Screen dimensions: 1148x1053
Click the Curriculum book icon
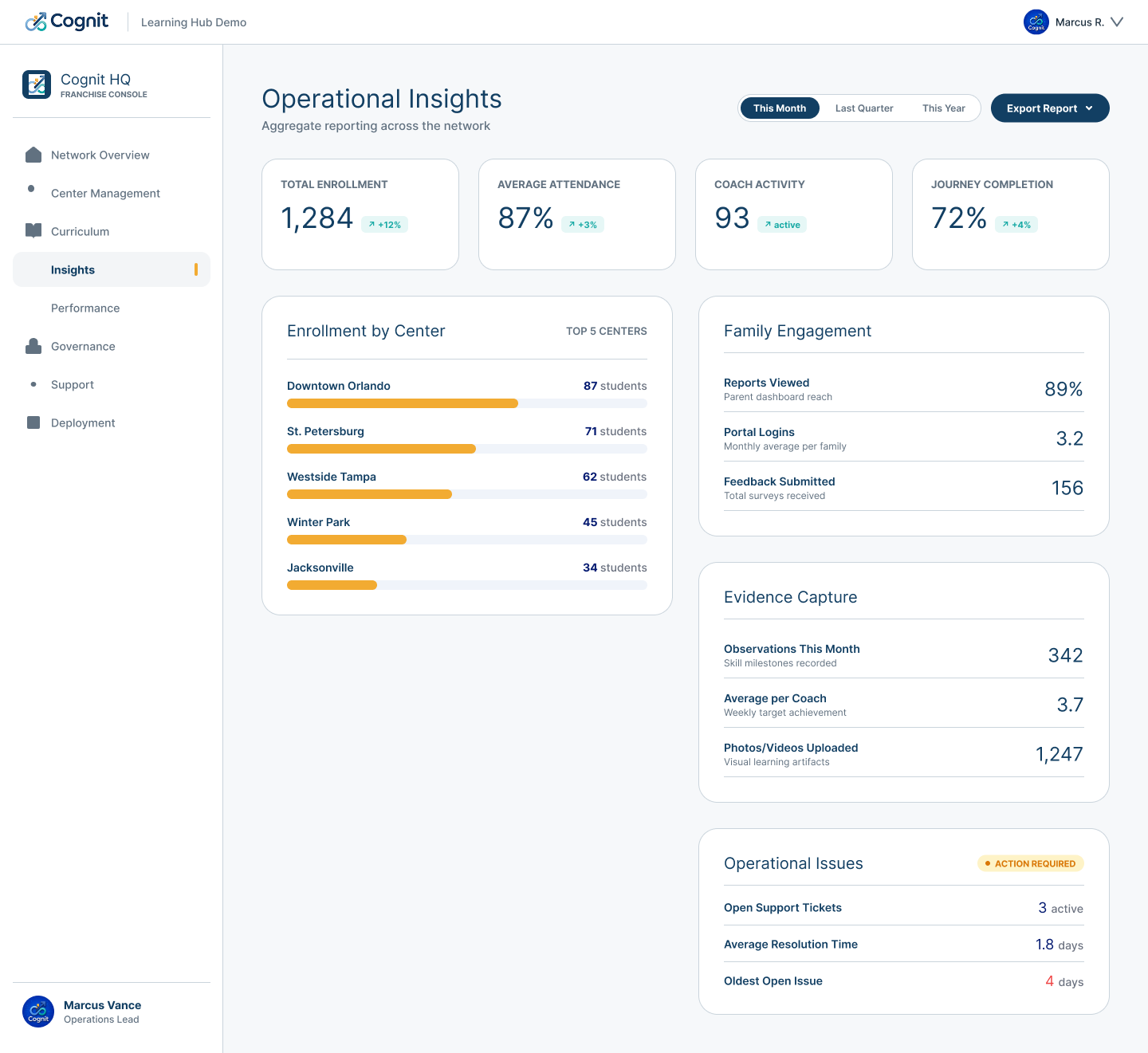tap(33, 231)
